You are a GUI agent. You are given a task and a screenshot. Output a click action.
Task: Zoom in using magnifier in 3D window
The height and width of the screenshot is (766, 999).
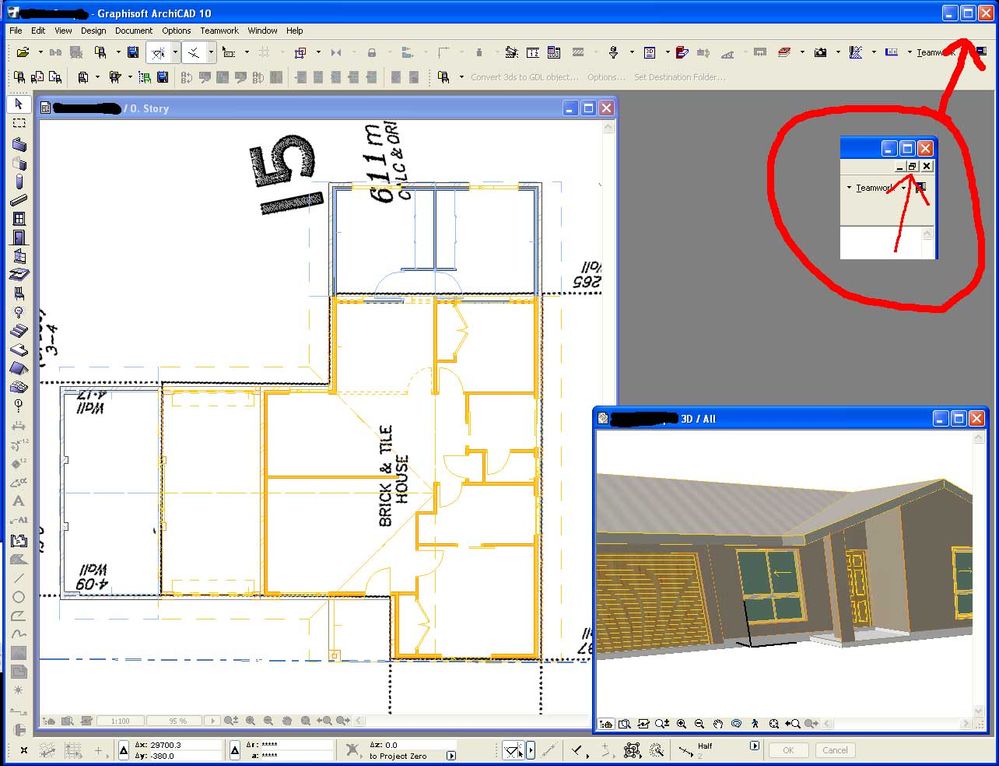click(681, 723)
